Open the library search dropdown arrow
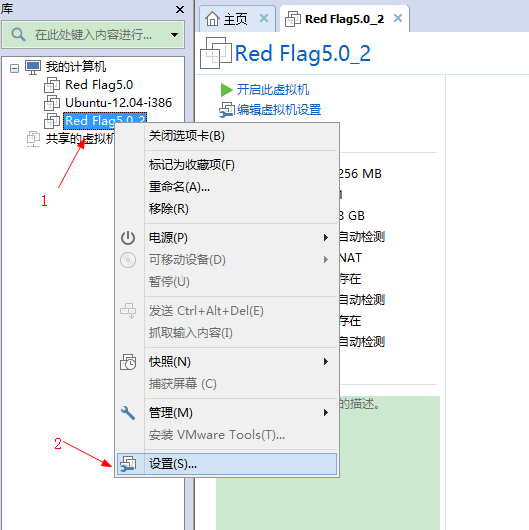Viewport: 529px width, 530px height. tap(174, 35)
